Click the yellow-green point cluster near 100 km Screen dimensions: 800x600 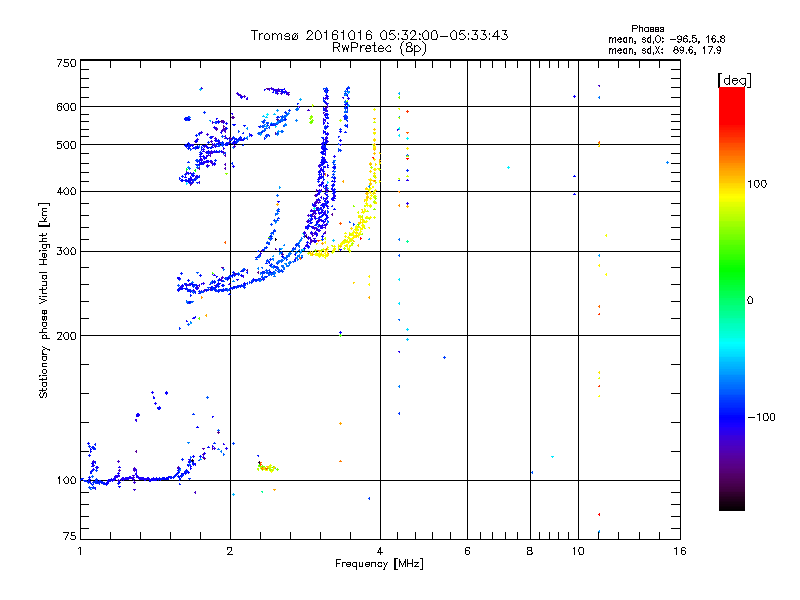(267, 467)
